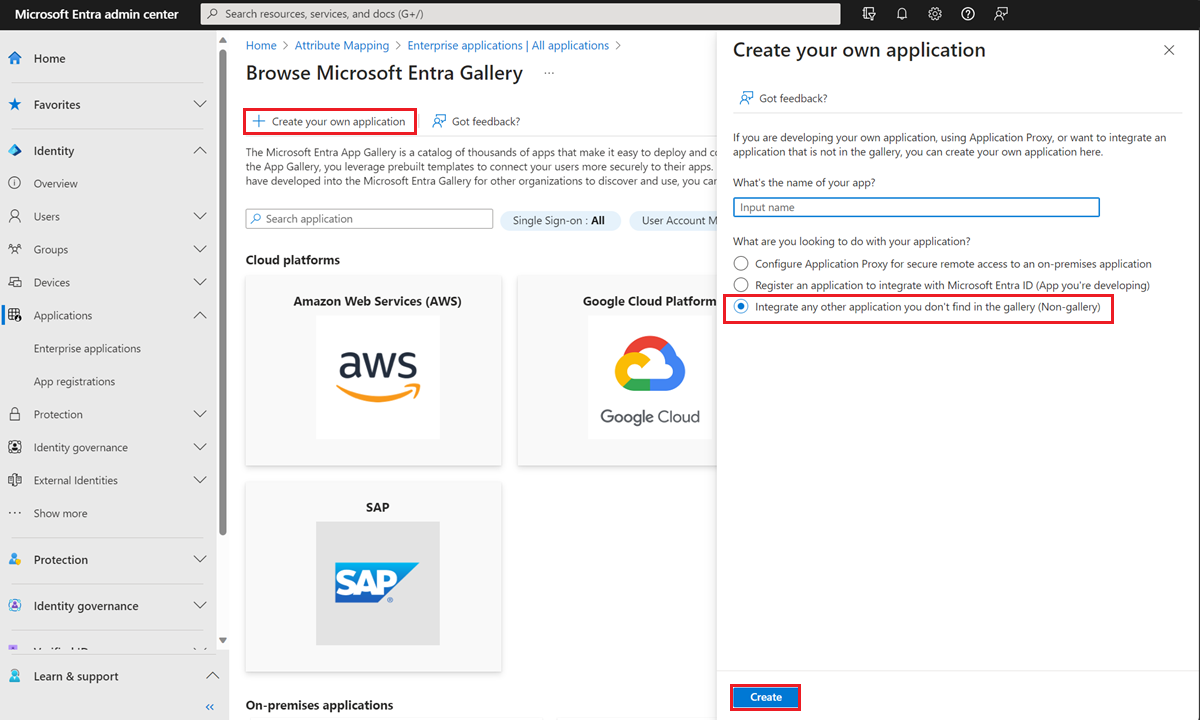The width and height of the screenshot is (1200, 720).
Task: Select the Devices icon in the sidebar
Action: (14, 282)
